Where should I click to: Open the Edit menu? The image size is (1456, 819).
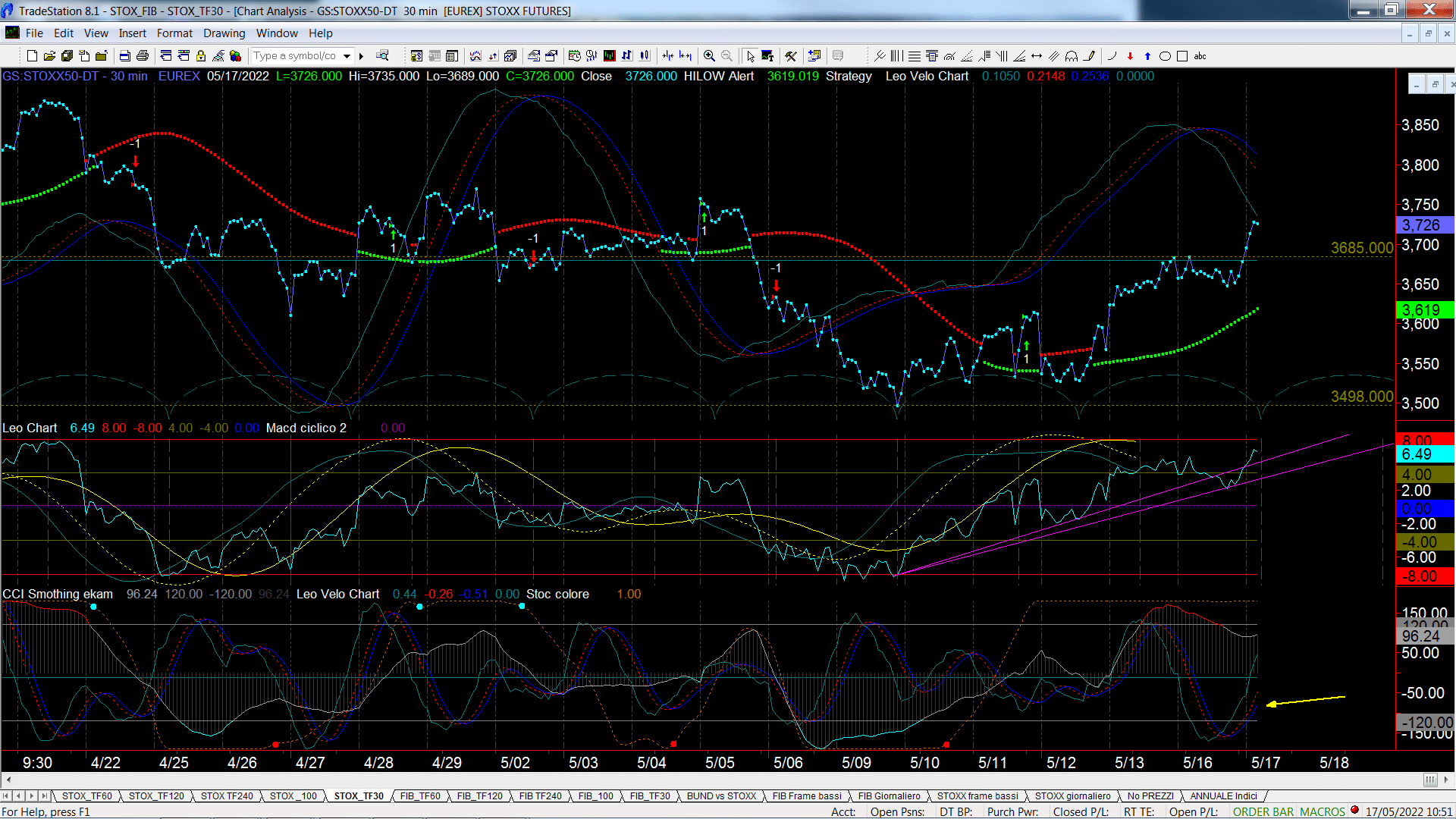(x=64, y=33)
